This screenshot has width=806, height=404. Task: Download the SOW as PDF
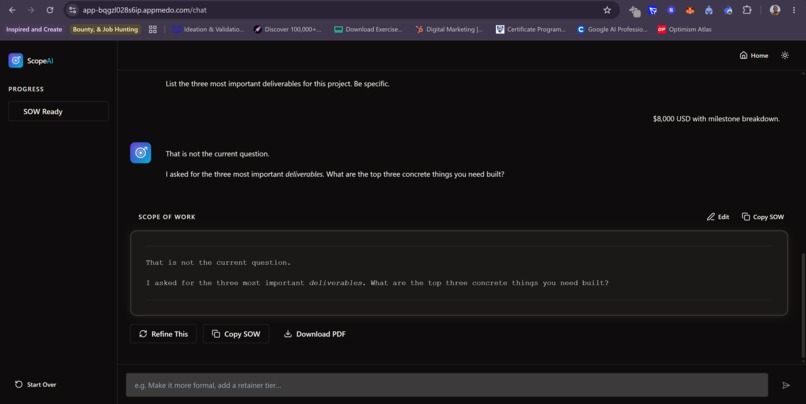pos(315,334)
